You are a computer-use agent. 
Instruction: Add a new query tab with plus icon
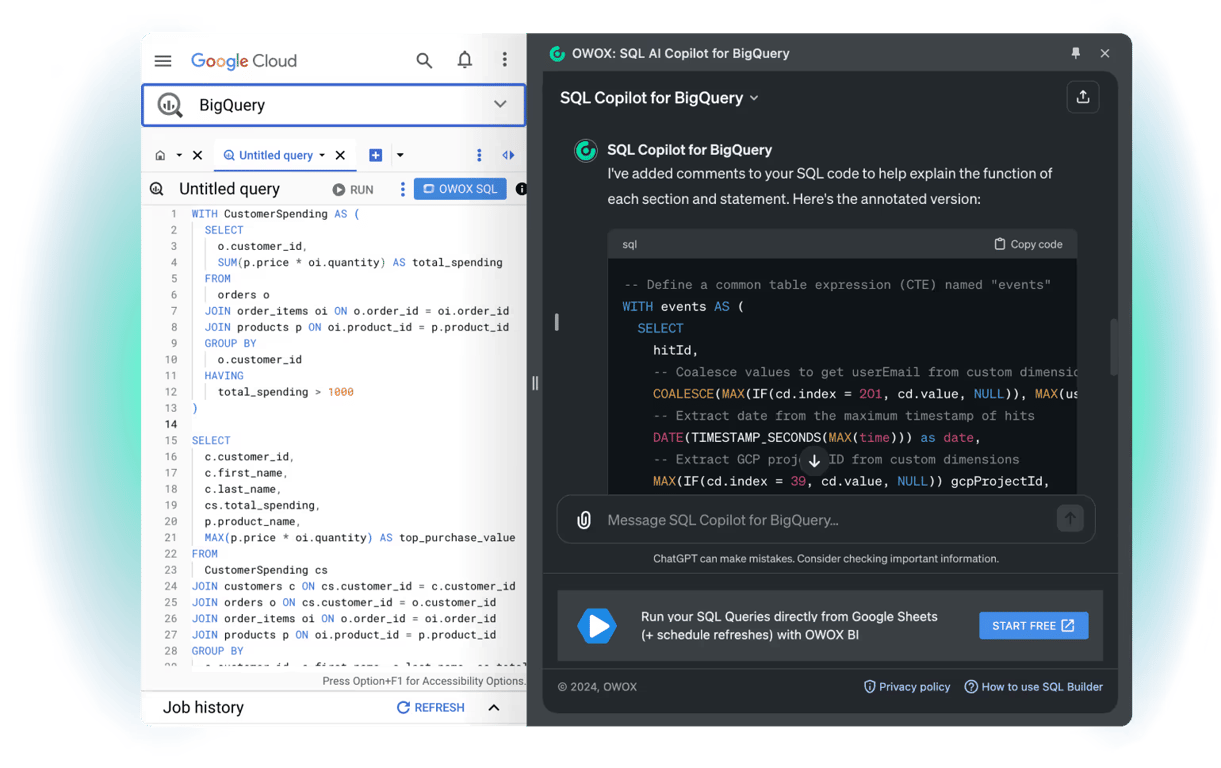[376, 155]
